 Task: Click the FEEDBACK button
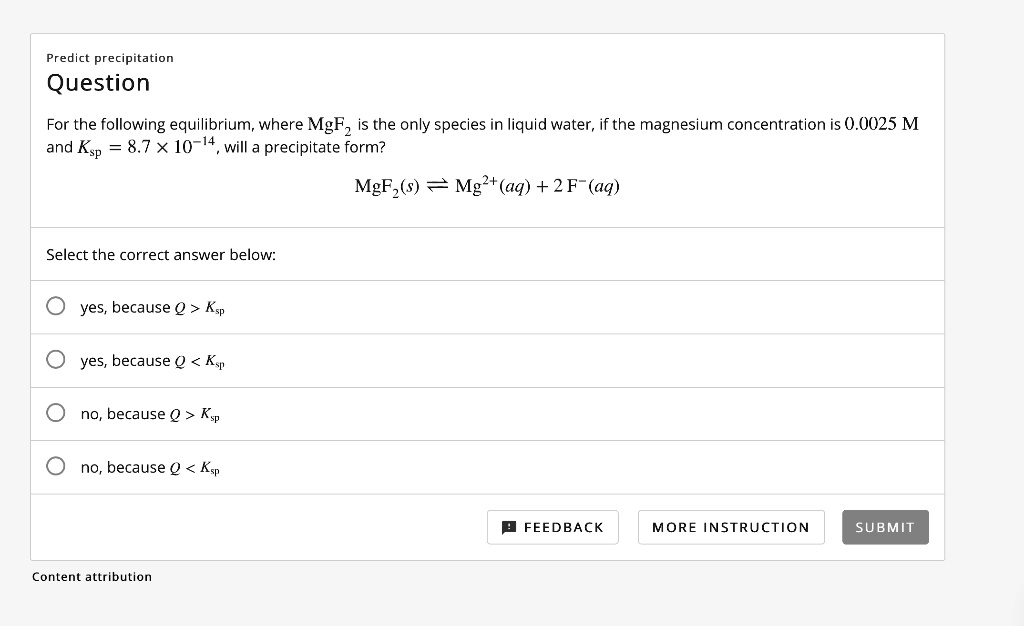(553, 527)
